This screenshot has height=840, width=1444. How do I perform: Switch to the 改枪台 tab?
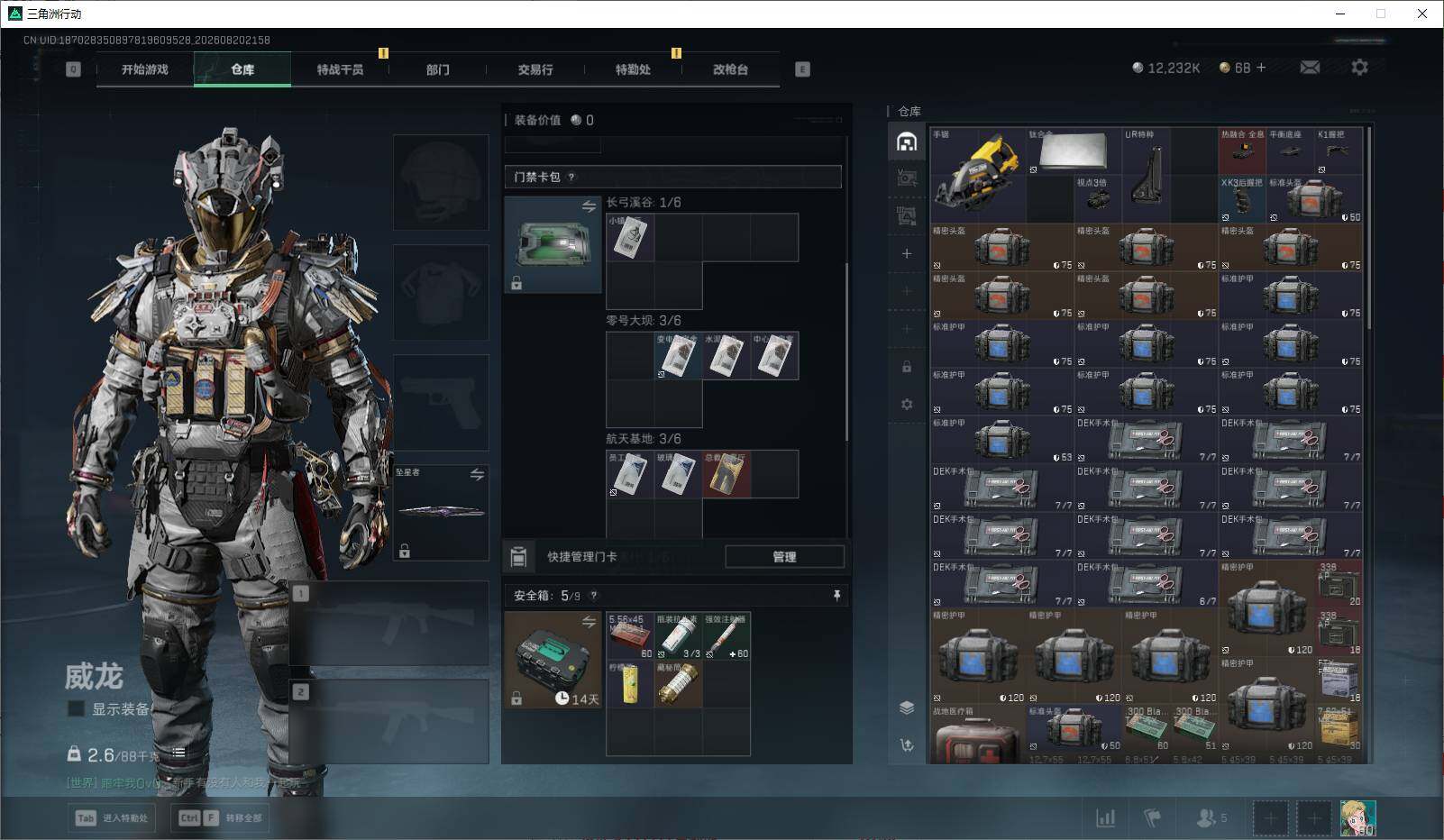[730, 69]
